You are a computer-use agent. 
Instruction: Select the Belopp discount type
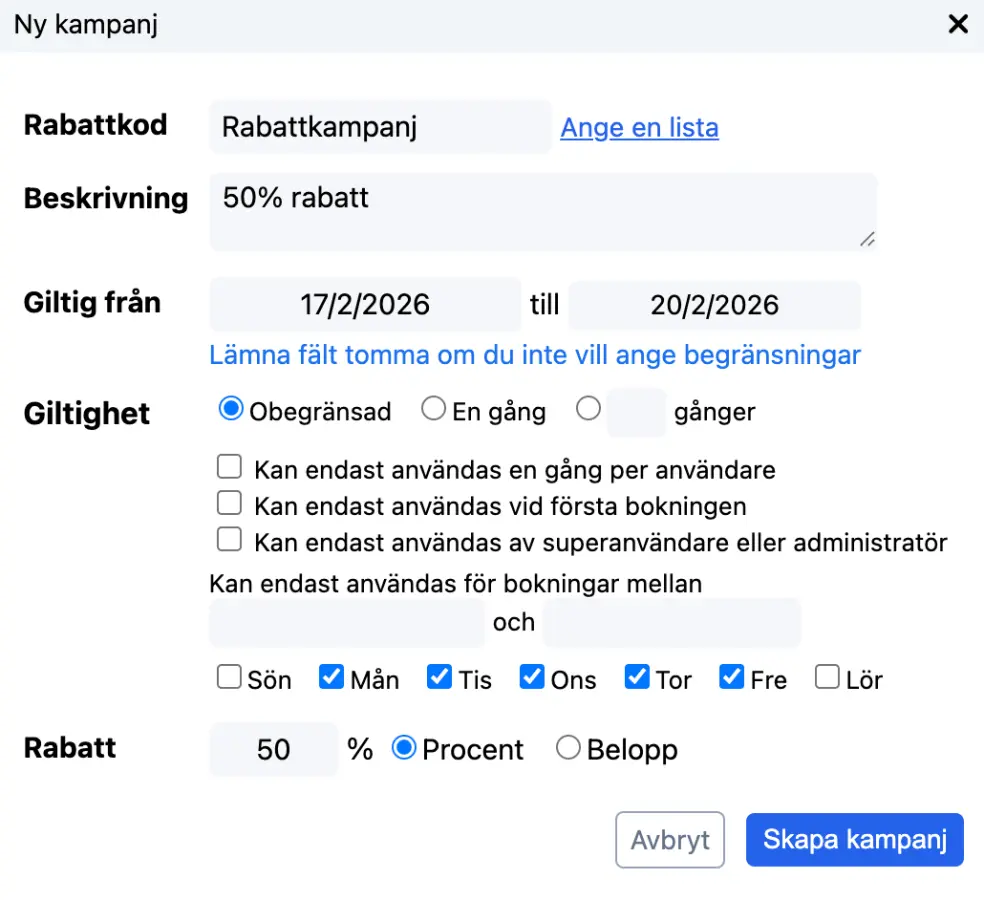568,748
